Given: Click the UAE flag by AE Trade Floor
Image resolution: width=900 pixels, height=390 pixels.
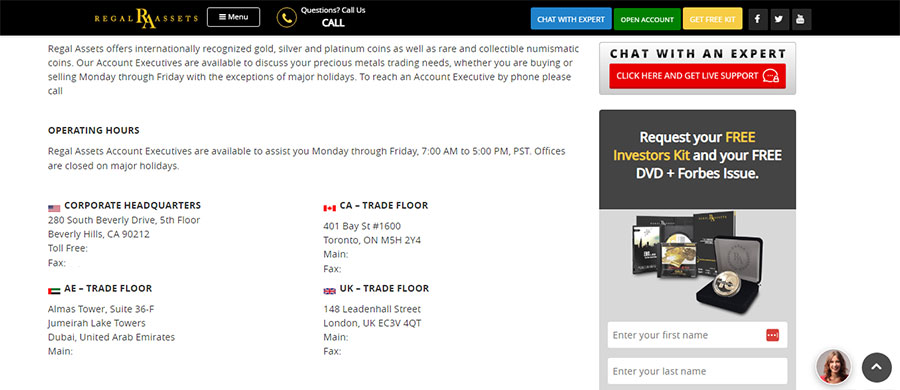Looking at the screenshot, I should 54,291.
